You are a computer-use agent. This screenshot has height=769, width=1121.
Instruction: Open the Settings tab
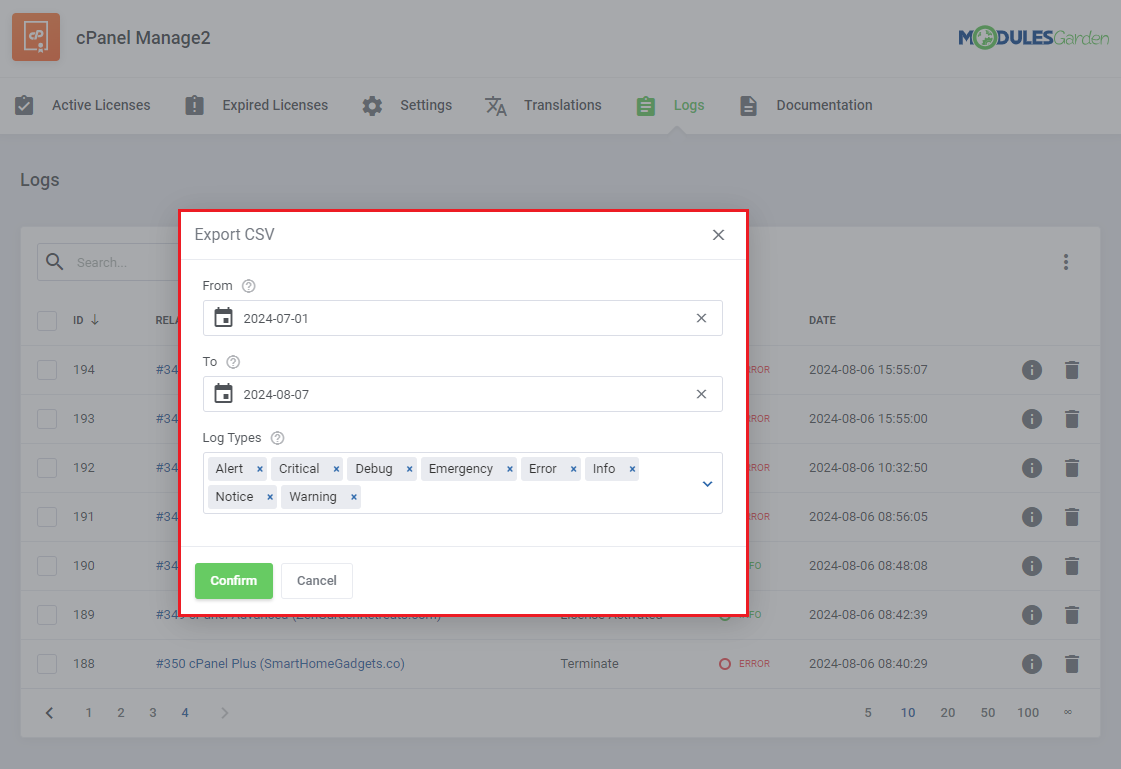pos(407,105)
